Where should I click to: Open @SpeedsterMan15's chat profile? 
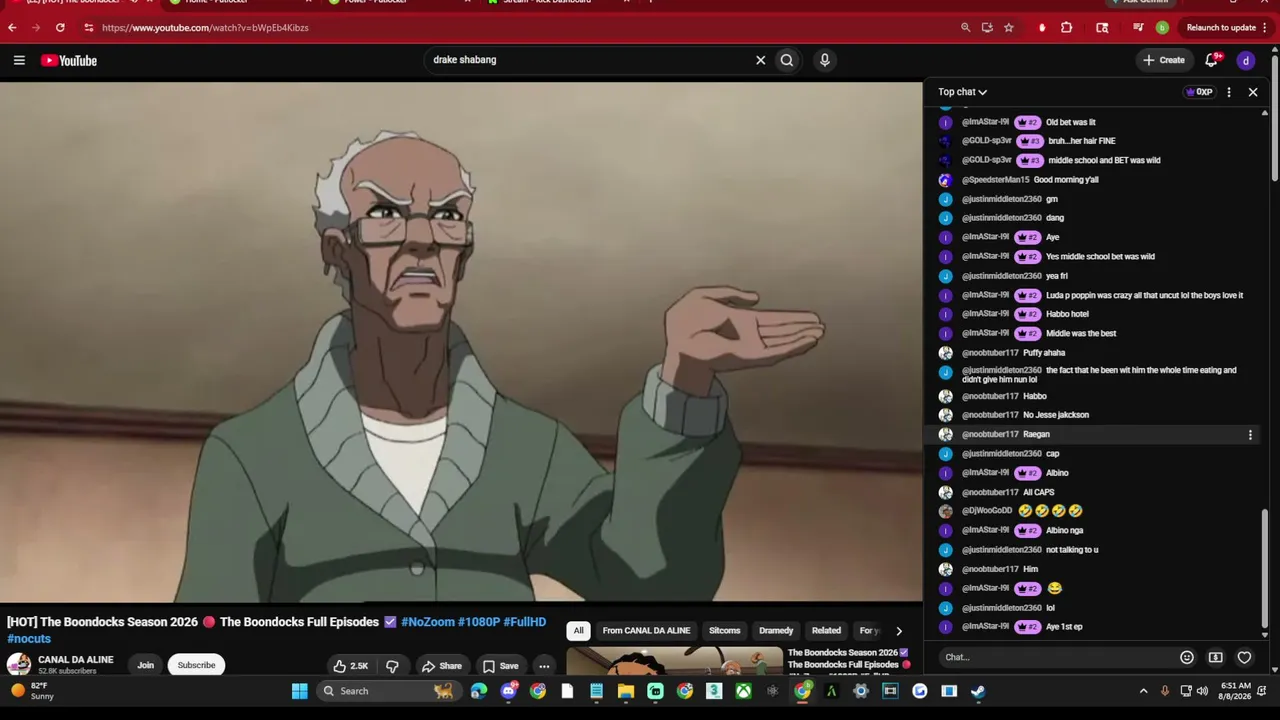coord(995,180)
